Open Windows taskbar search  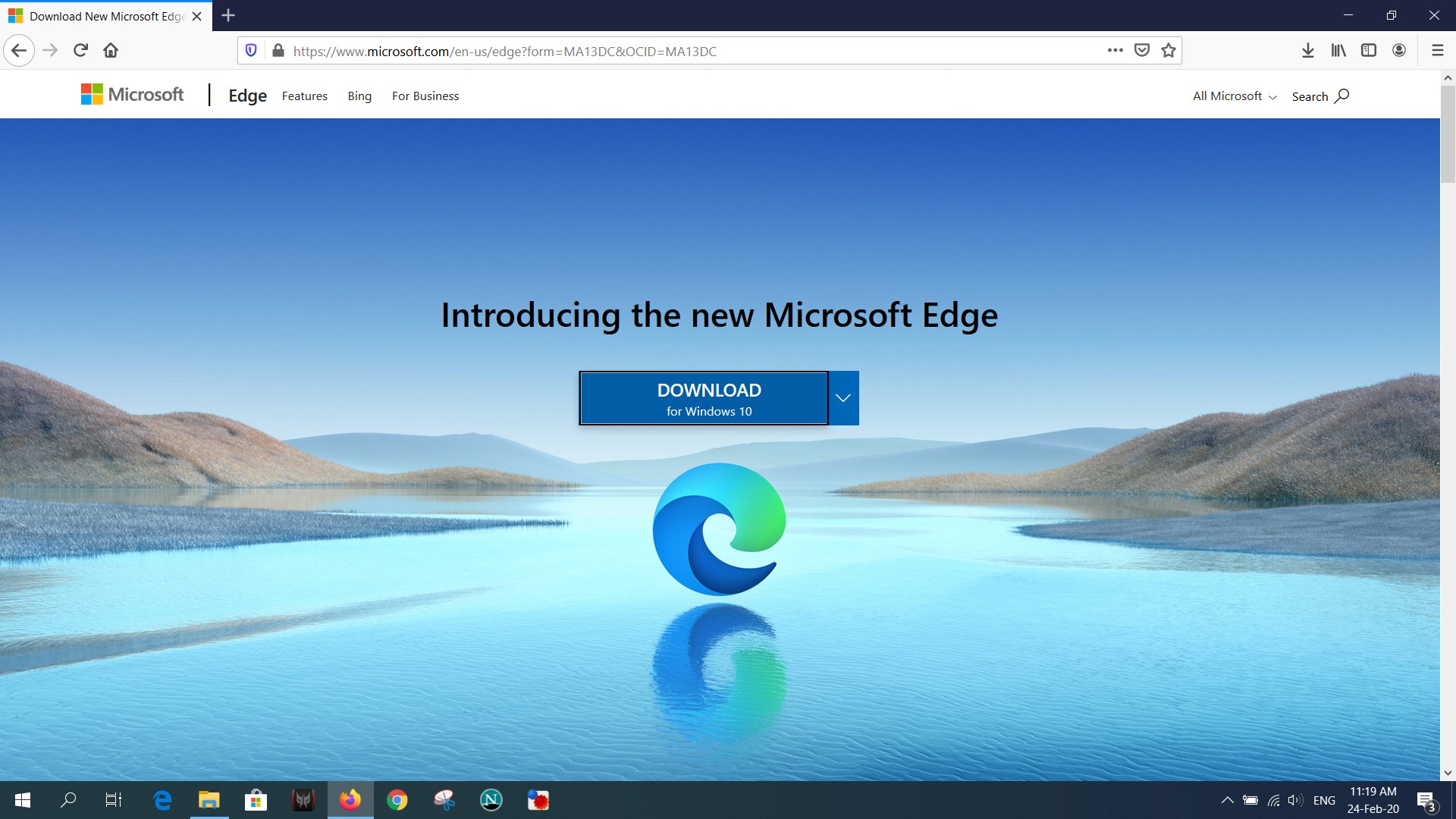pyautogui.click(x=68, y=800)
